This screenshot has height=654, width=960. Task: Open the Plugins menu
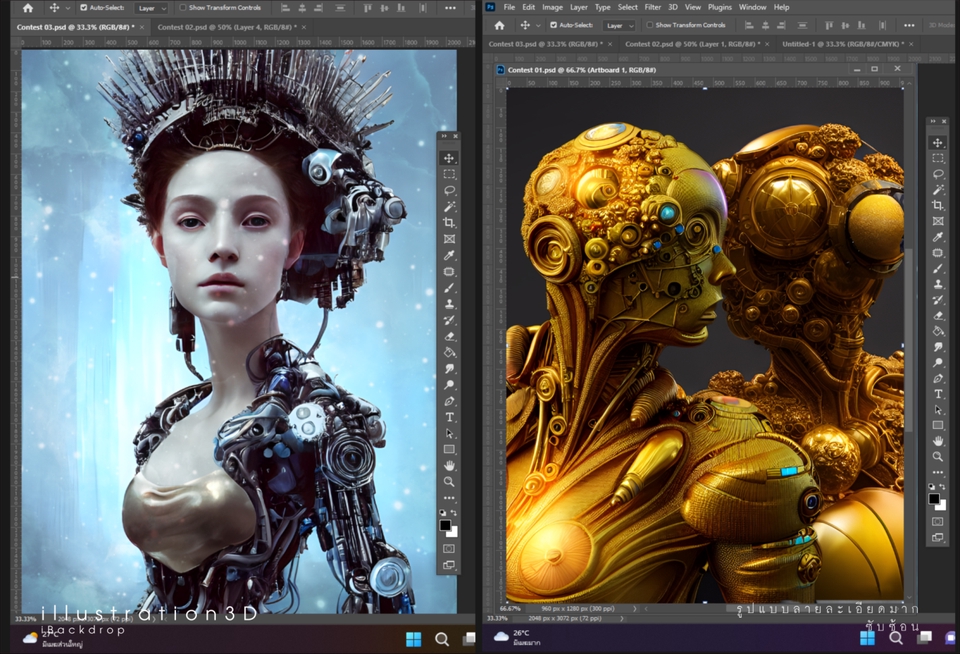pyautogui.click(x=719, y=7)
